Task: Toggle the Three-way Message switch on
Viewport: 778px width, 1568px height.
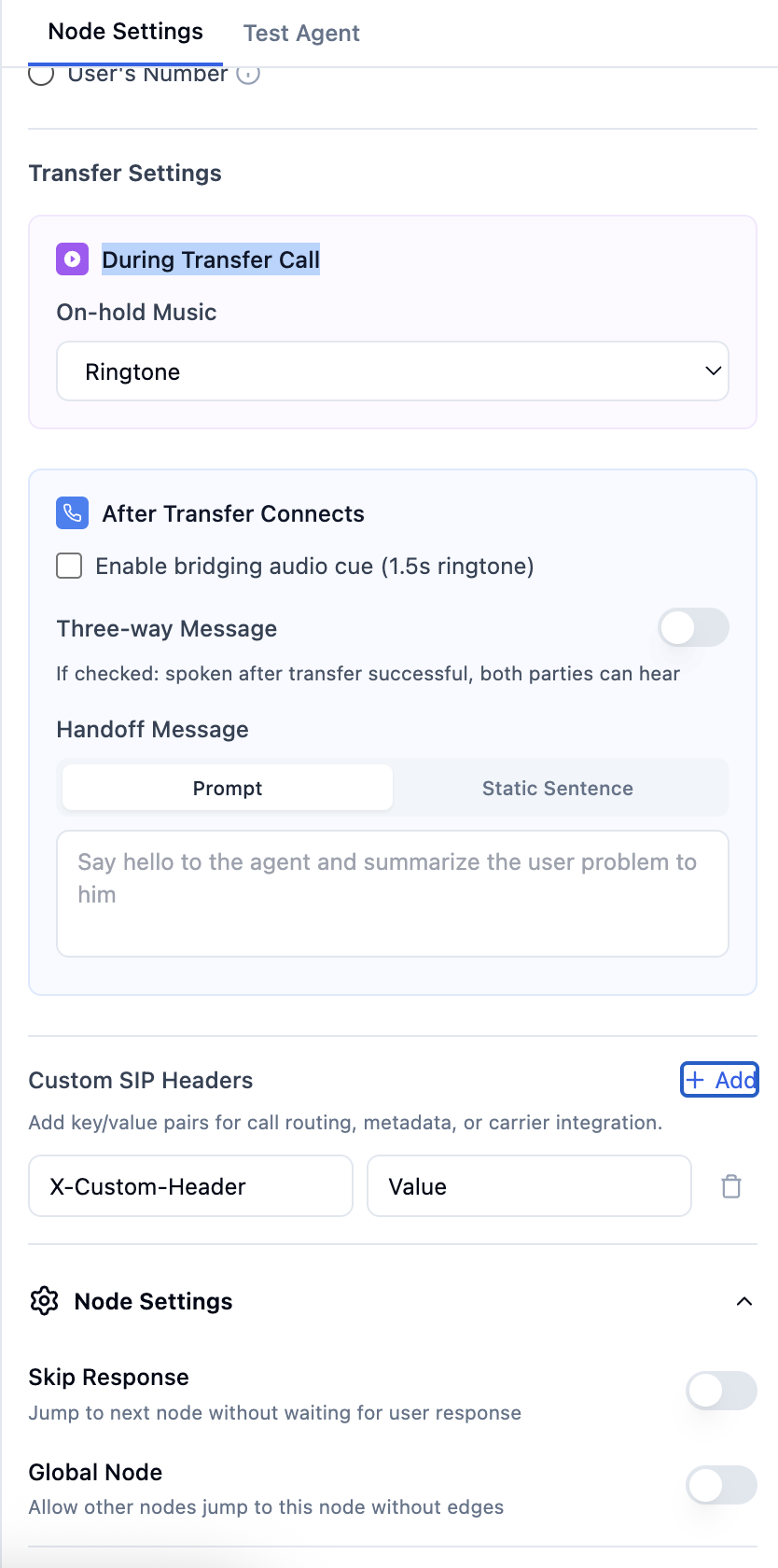Action: click(693, 628)
